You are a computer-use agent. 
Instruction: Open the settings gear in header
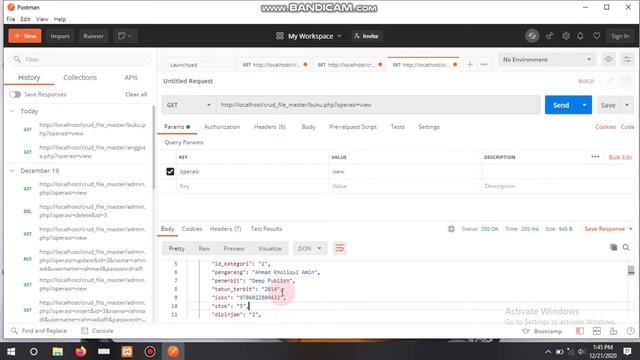click(x=566, y=36)
